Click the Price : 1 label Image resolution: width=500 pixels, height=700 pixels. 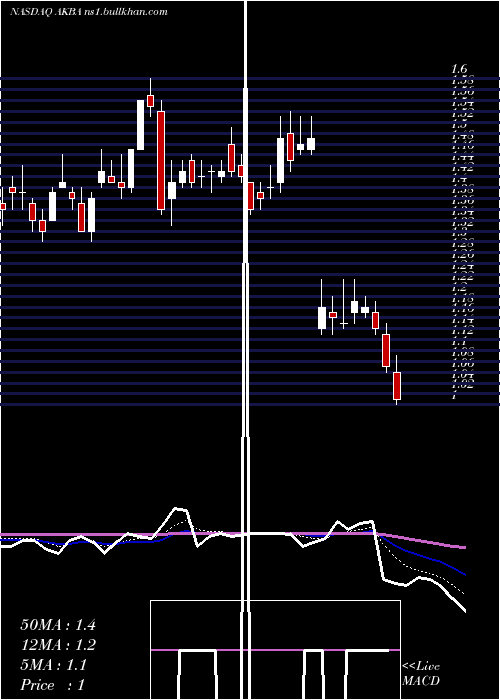pos(53,685)
